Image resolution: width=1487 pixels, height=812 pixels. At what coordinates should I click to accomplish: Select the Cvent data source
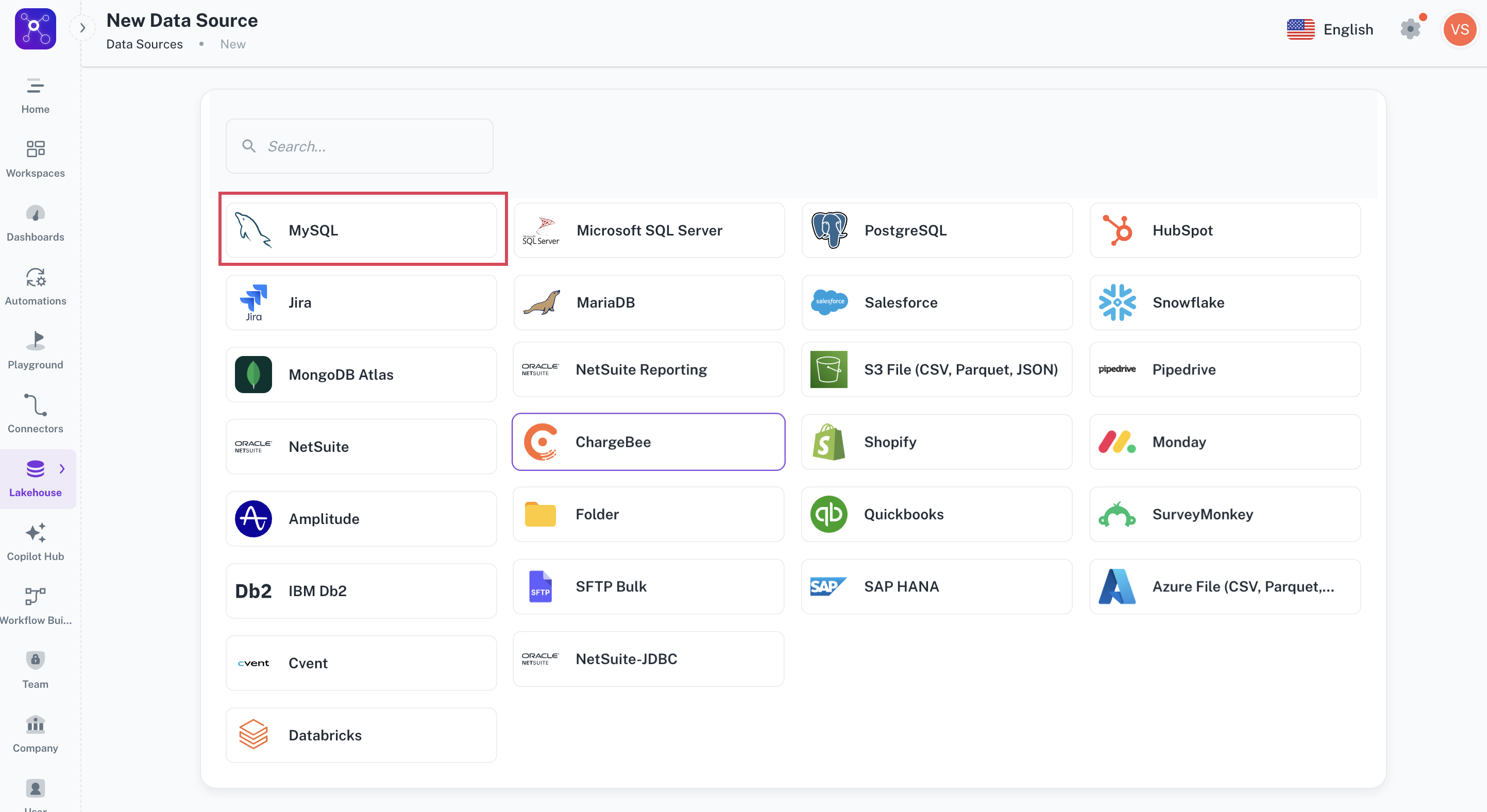coord(361,663)
